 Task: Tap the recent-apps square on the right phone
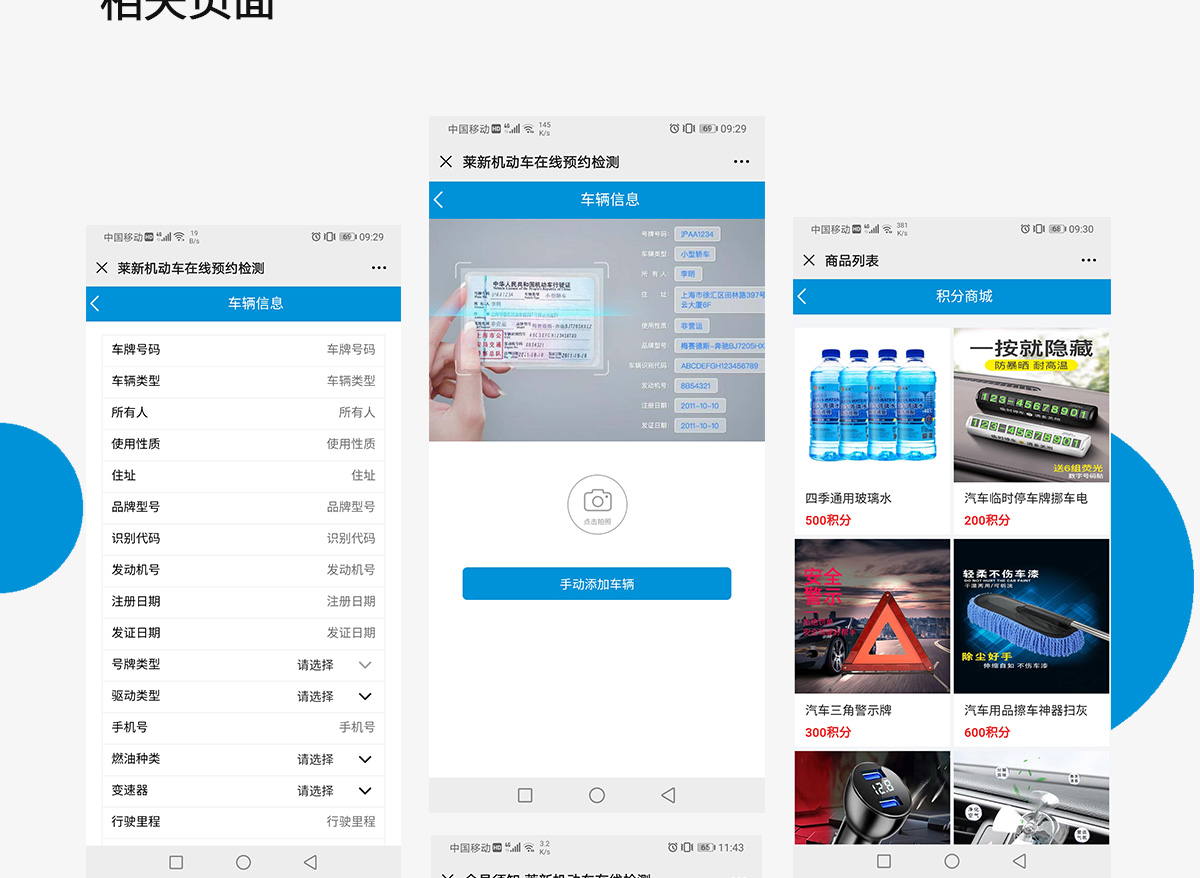884,861
